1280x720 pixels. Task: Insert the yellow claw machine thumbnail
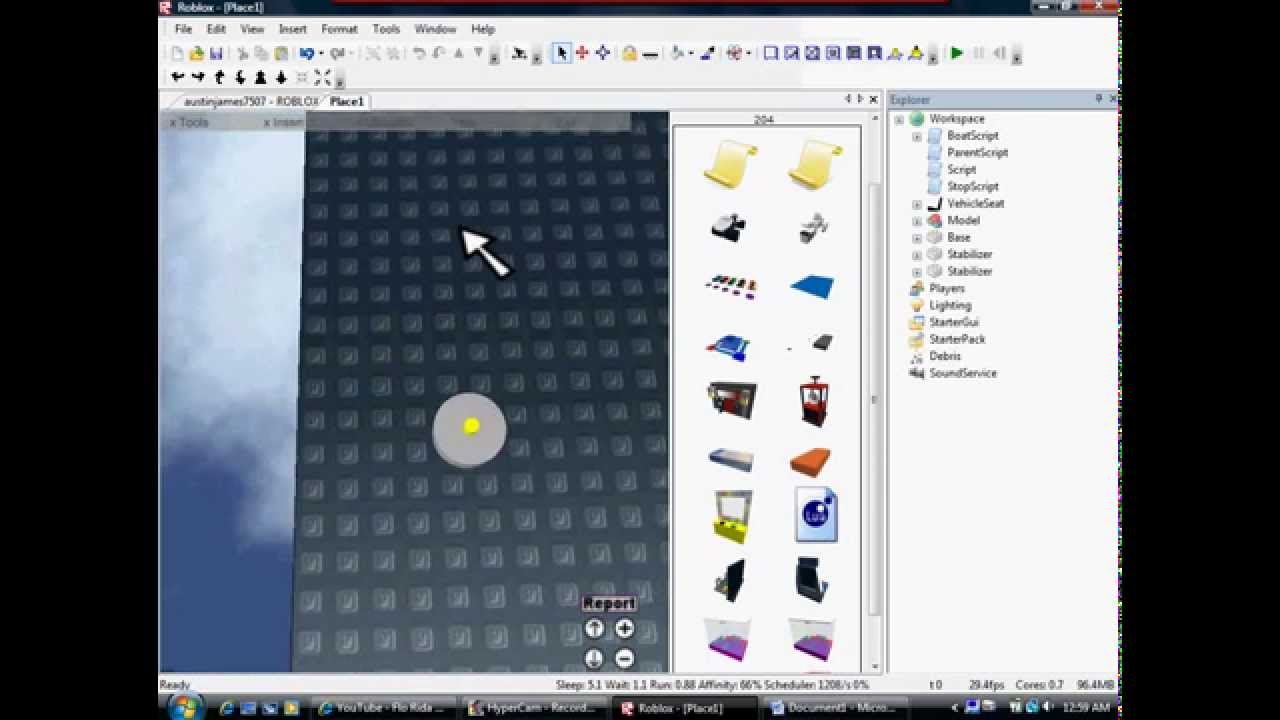[x=732, y=517]
